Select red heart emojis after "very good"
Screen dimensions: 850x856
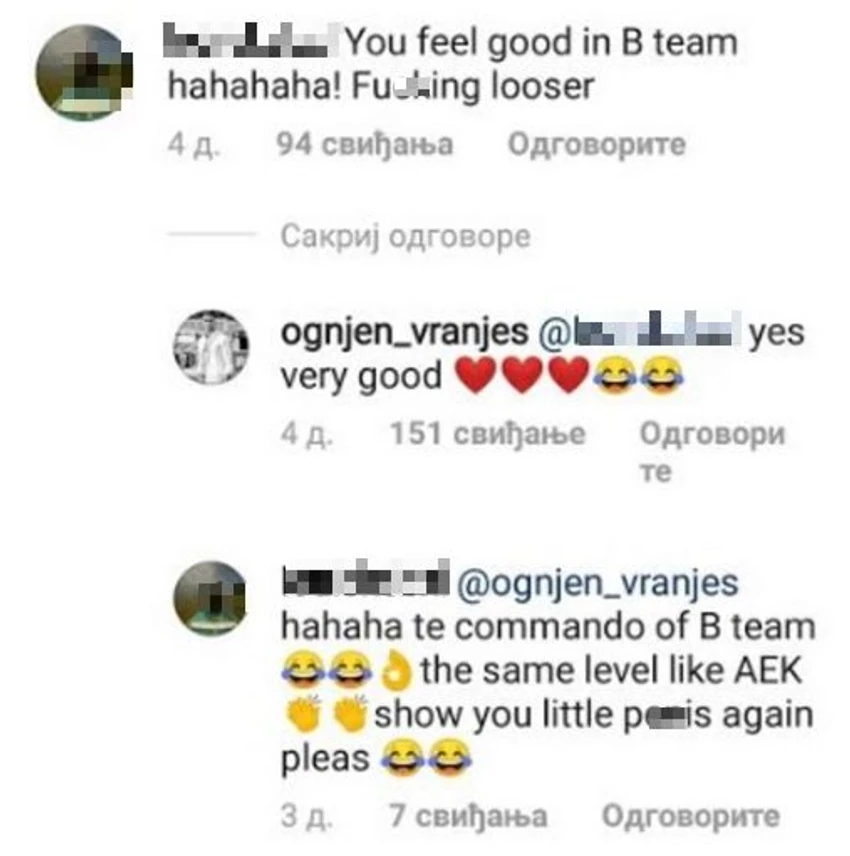coord(522,376)
